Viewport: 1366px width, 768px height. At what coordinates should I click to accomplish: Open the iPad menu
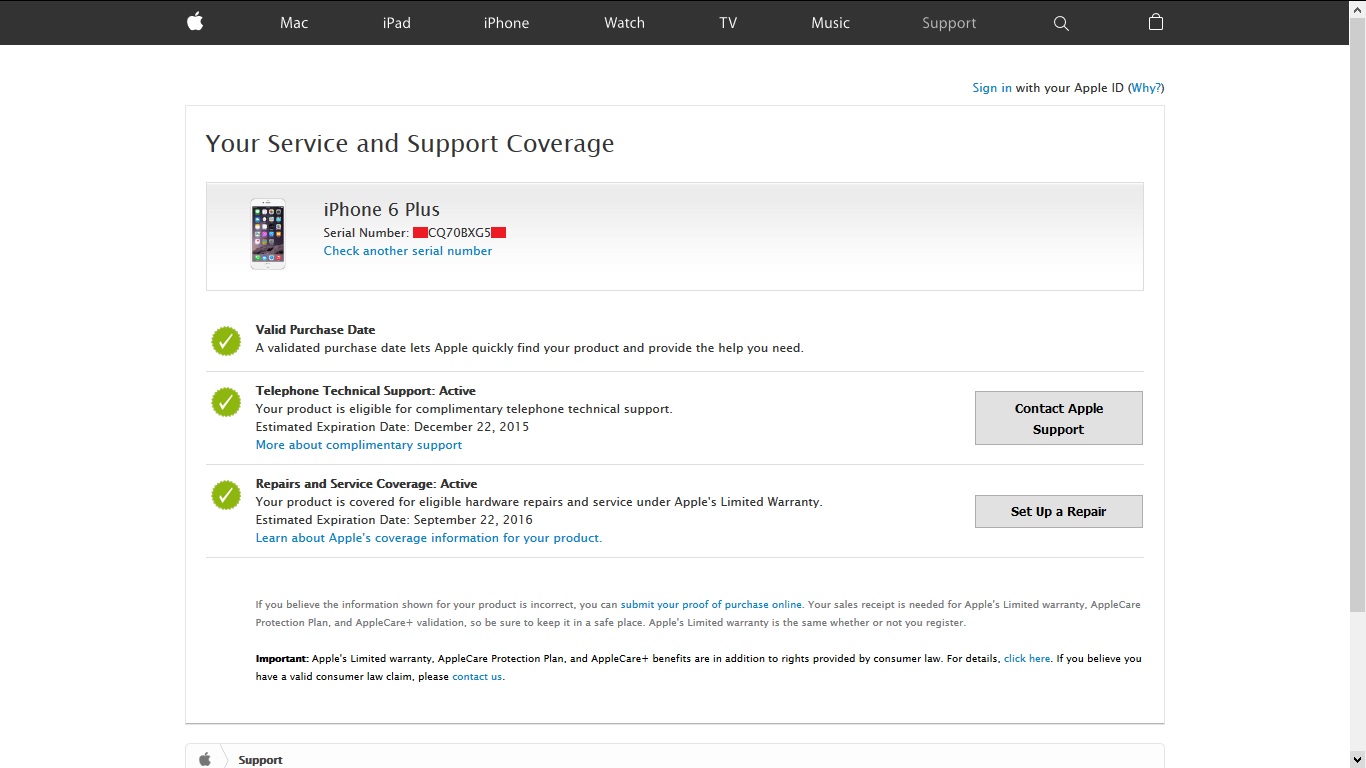point(397,23)
